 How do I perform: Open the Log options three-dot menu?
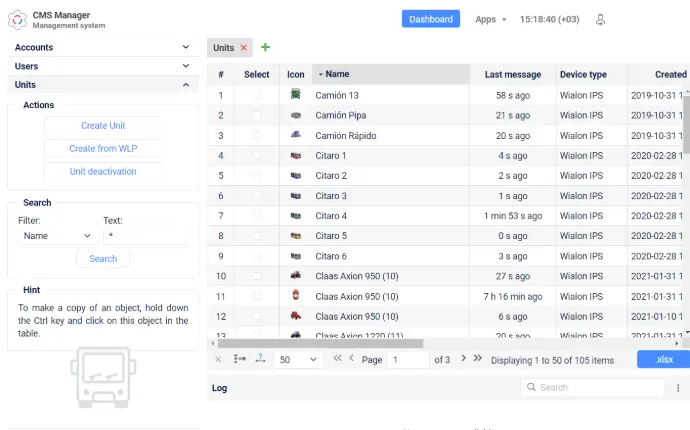678,388
